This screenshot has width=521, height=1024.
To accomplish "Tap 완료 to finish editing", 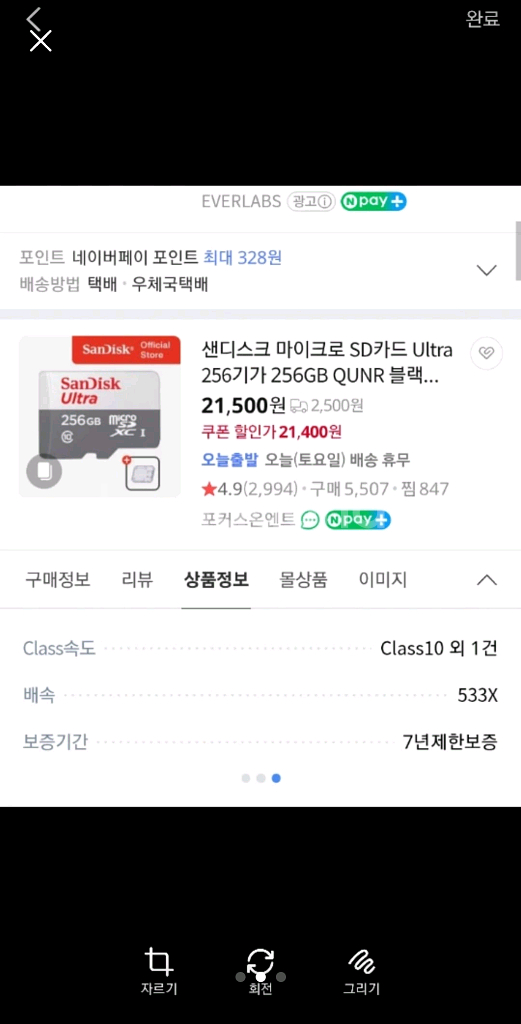I will tap(482, 19).
